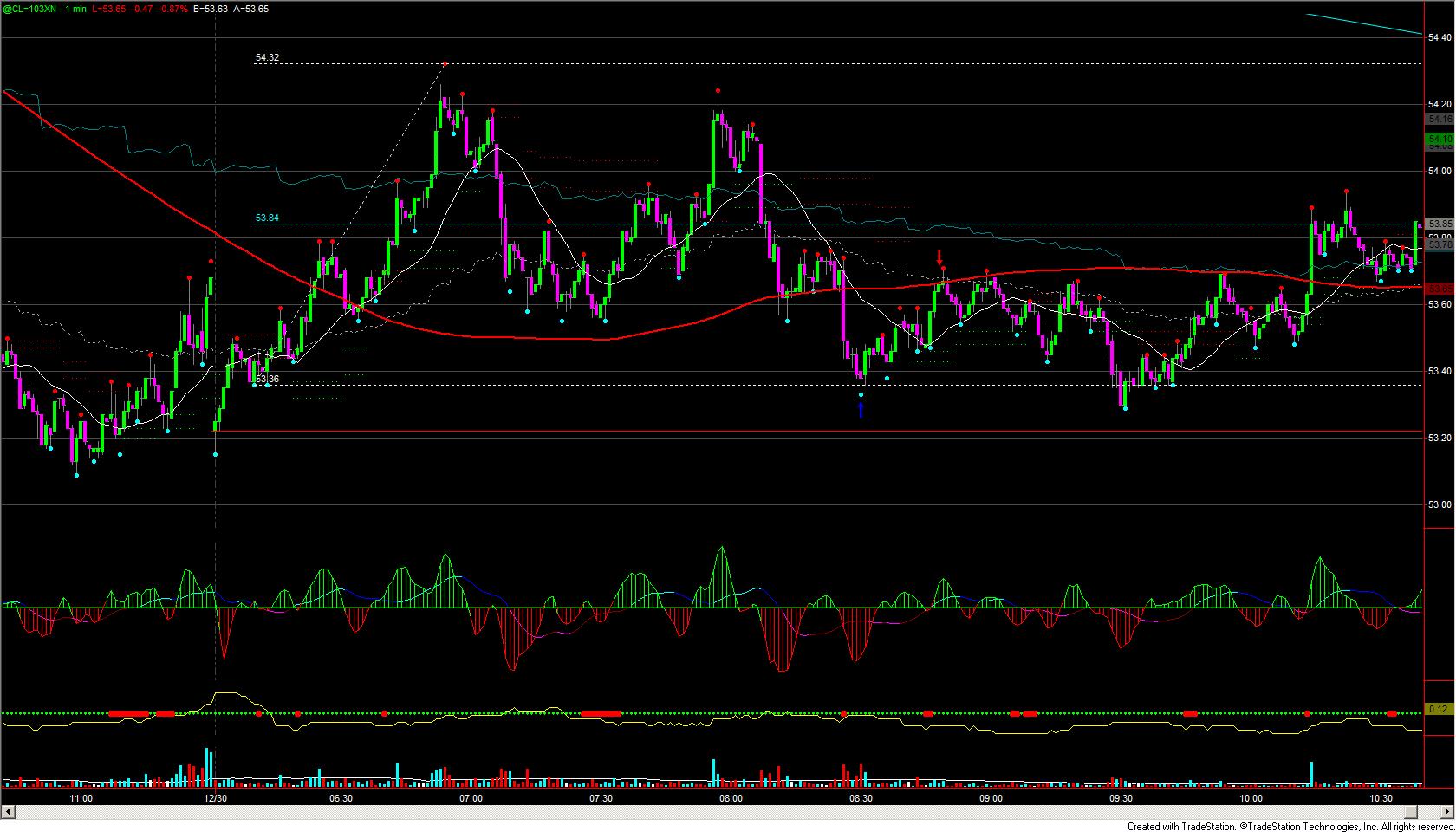Click the L=53.65 last price header text
The height and width of the screenshot is (832, 1456).
click(x=108, y=9)
